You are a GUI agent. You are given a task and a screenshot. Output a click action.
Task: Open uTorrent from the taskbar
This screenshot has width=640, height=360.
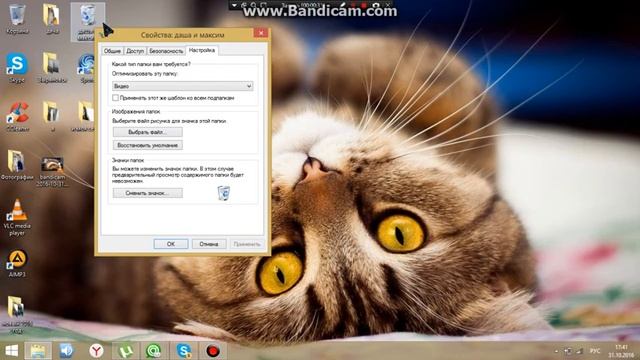point(125,351)
